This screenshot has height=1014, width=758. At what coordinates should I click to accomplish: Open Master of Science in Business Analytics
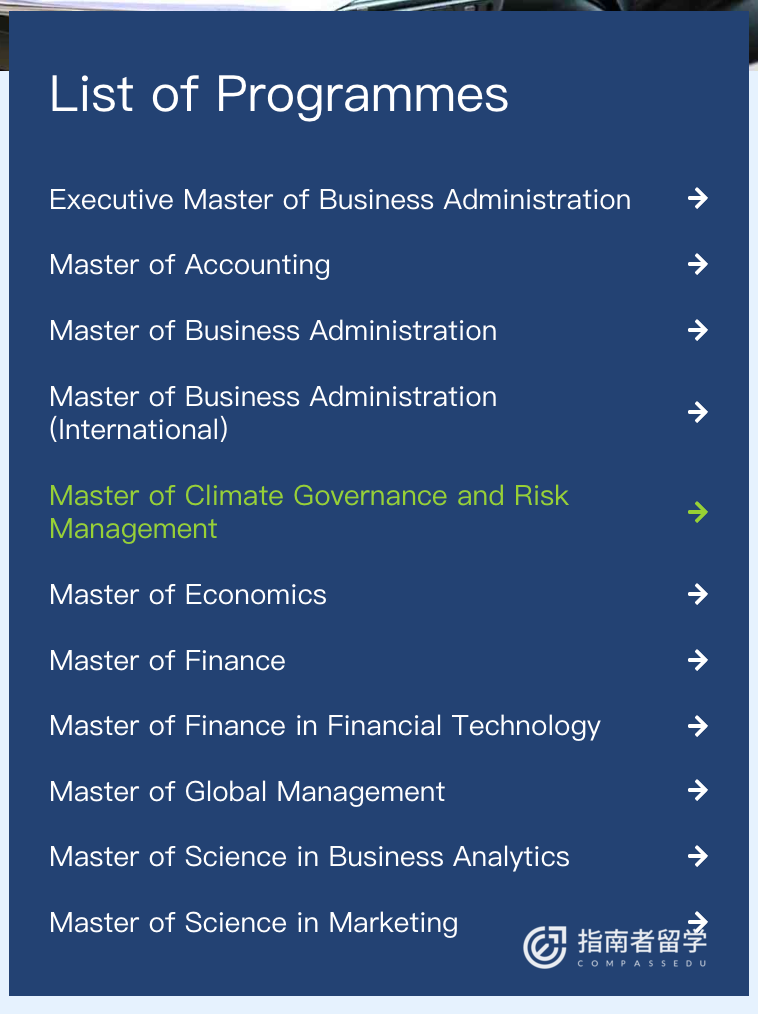pos(310,857)
